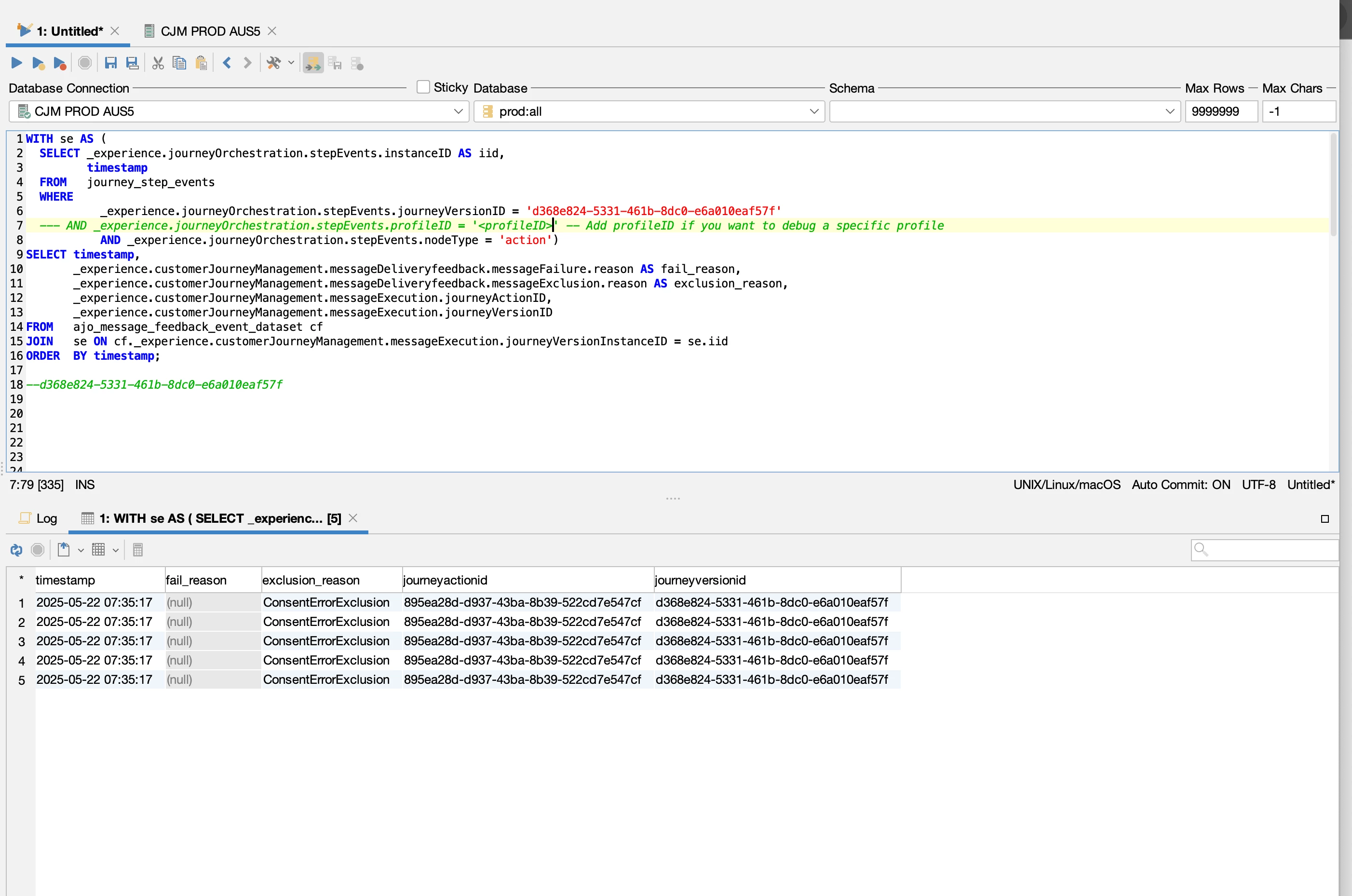Click the Copy documents icon
This screenshot has height=896, width=1352.
pos(179,63)
